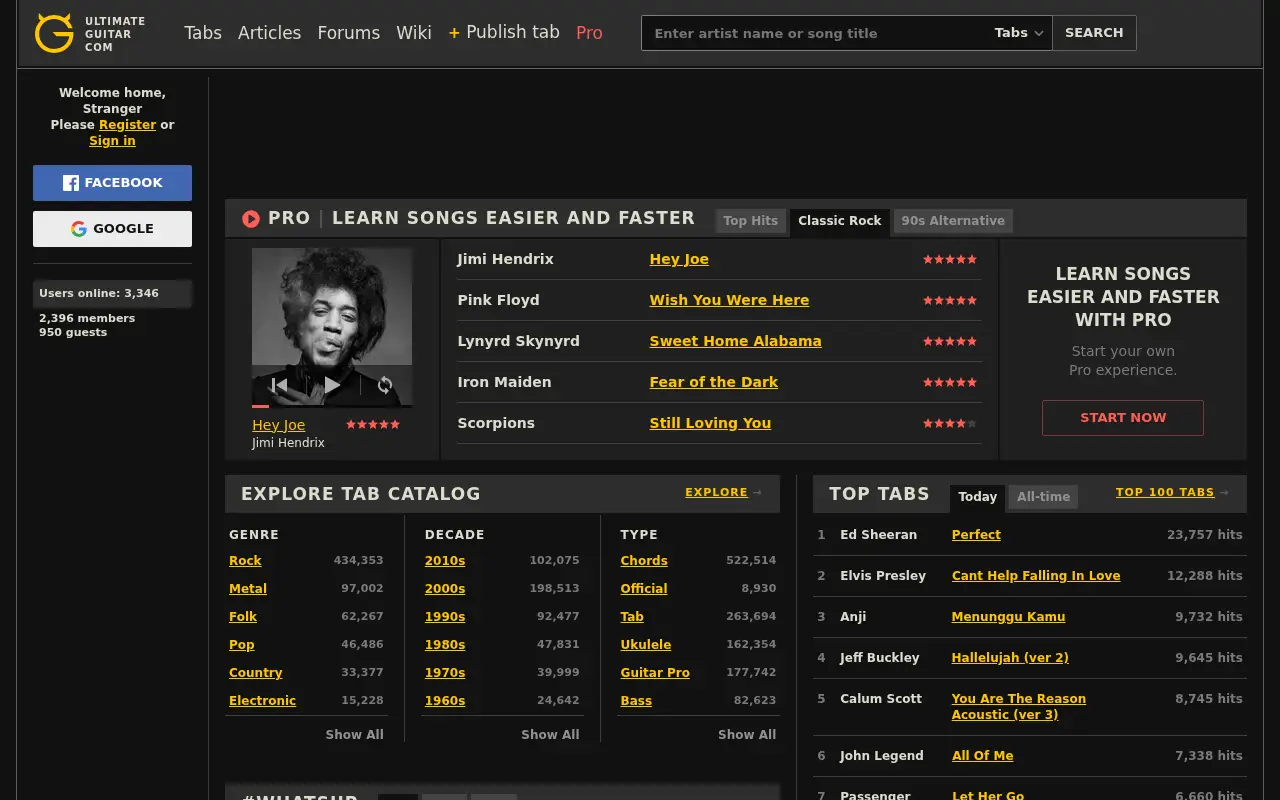The image size is (1280, 800).
Task: Open the Explore catalog arrow link
Action: pyautogui.click(x=723, y=492)
